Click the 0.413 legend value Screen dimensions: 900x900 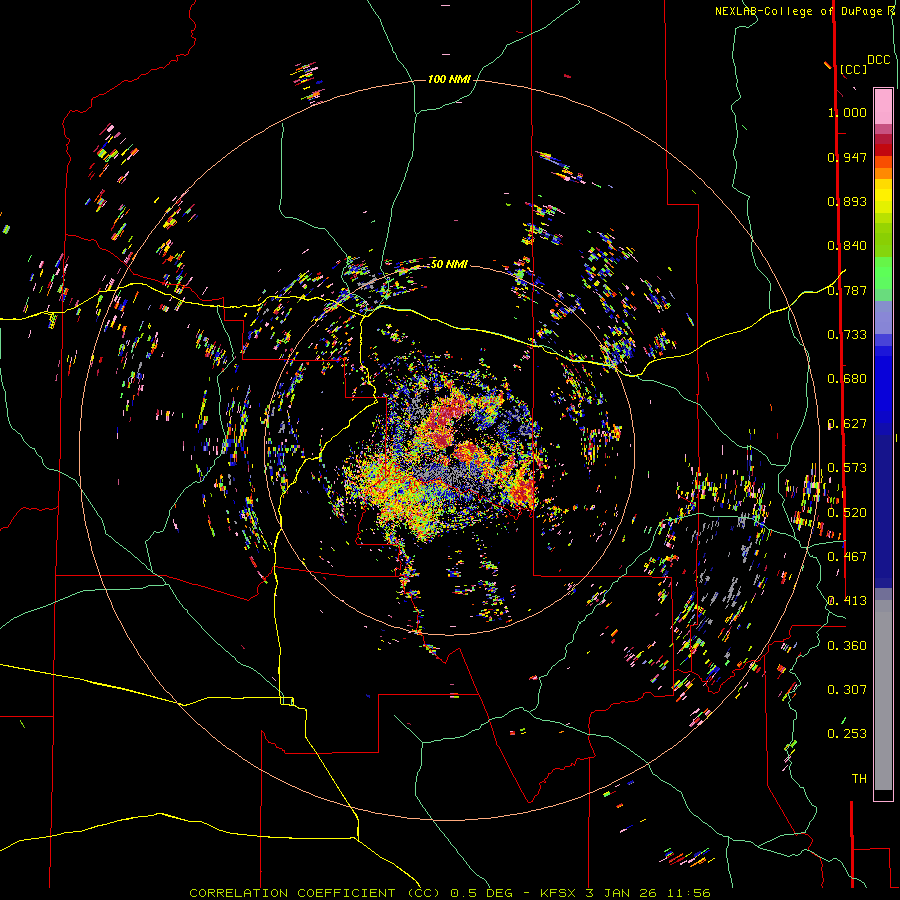[x=847, y=601]
